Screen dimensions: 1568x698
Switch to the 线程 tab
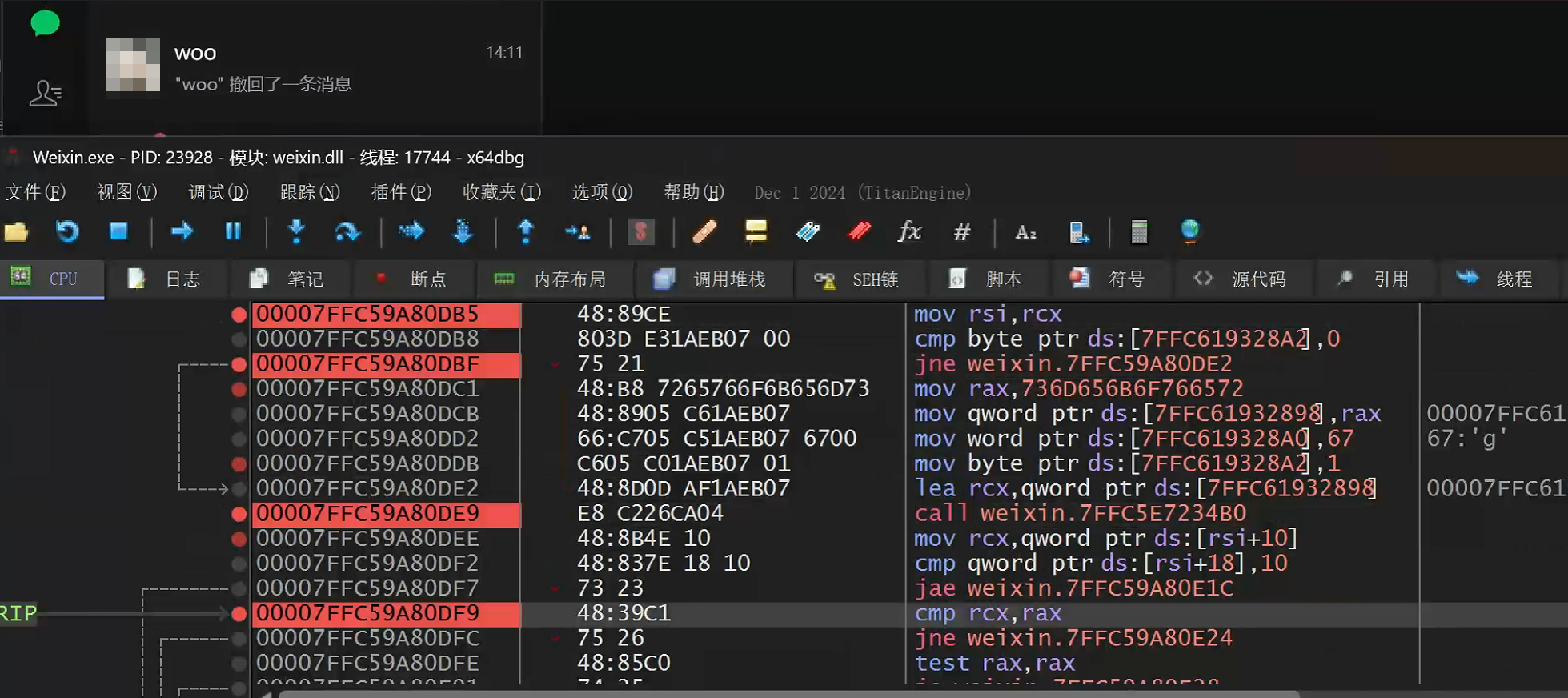click(x=1498, y=279)
